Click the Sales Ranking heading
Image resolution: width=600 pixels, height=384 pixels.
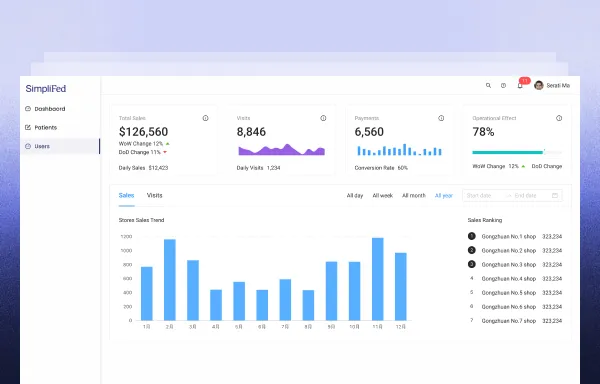pos(485,220)
